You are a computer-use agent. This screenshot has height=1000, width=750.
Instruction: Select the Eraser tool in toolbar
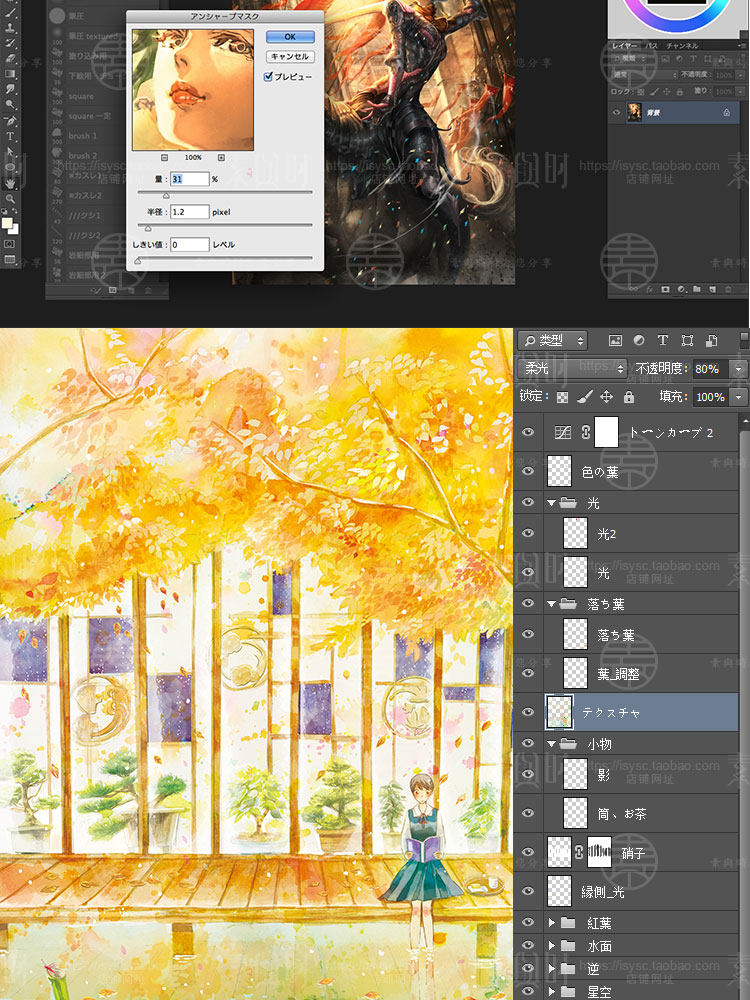10,59
